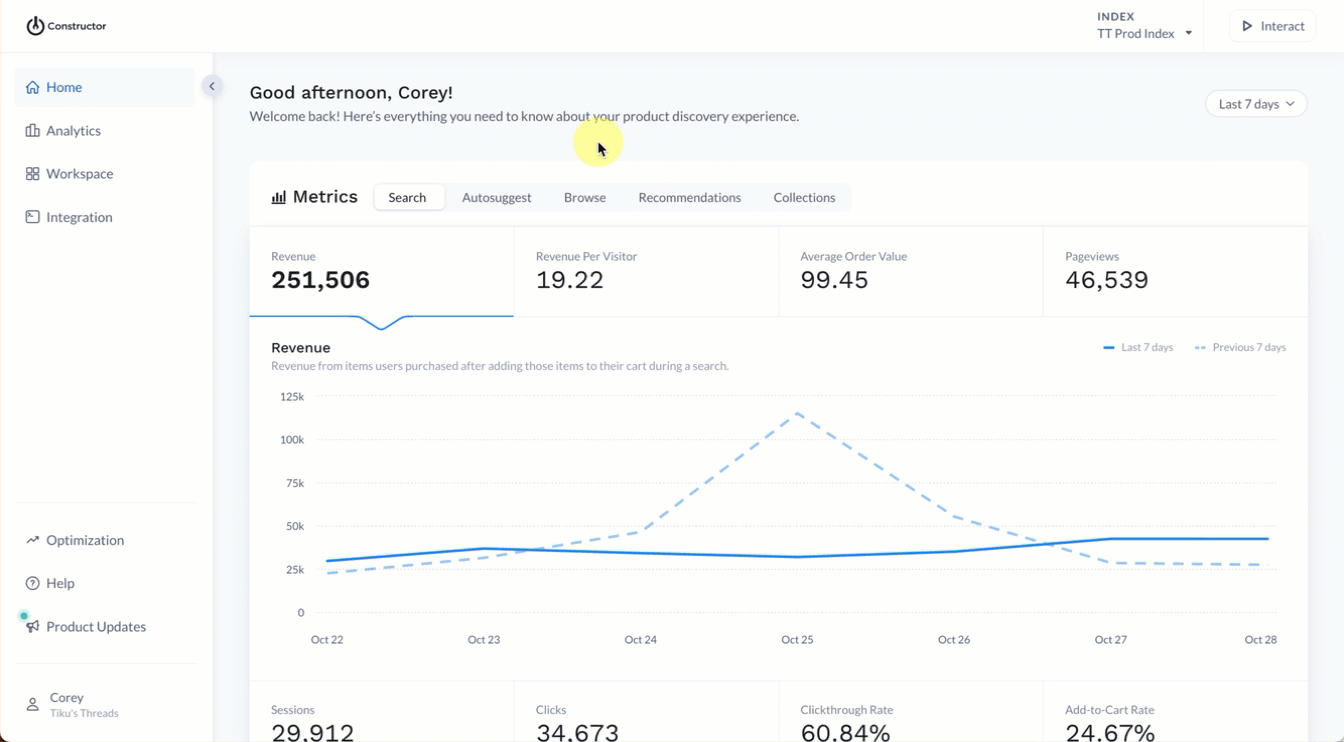1344x742 pixels.
Task: Select the Pageviews metric card
Action: 1175,272
